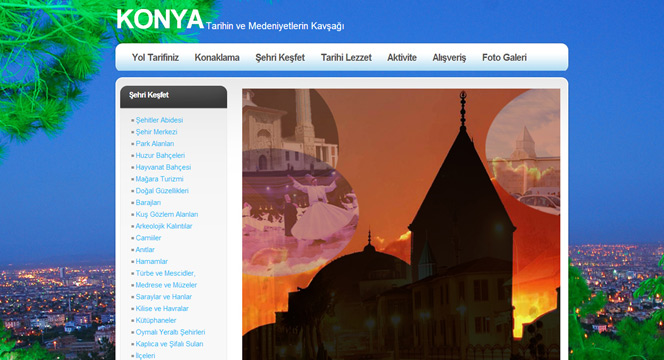Open Türbe ve Mescidler link
Viewport: 664px width, 360px height.
tap(165, 274)
